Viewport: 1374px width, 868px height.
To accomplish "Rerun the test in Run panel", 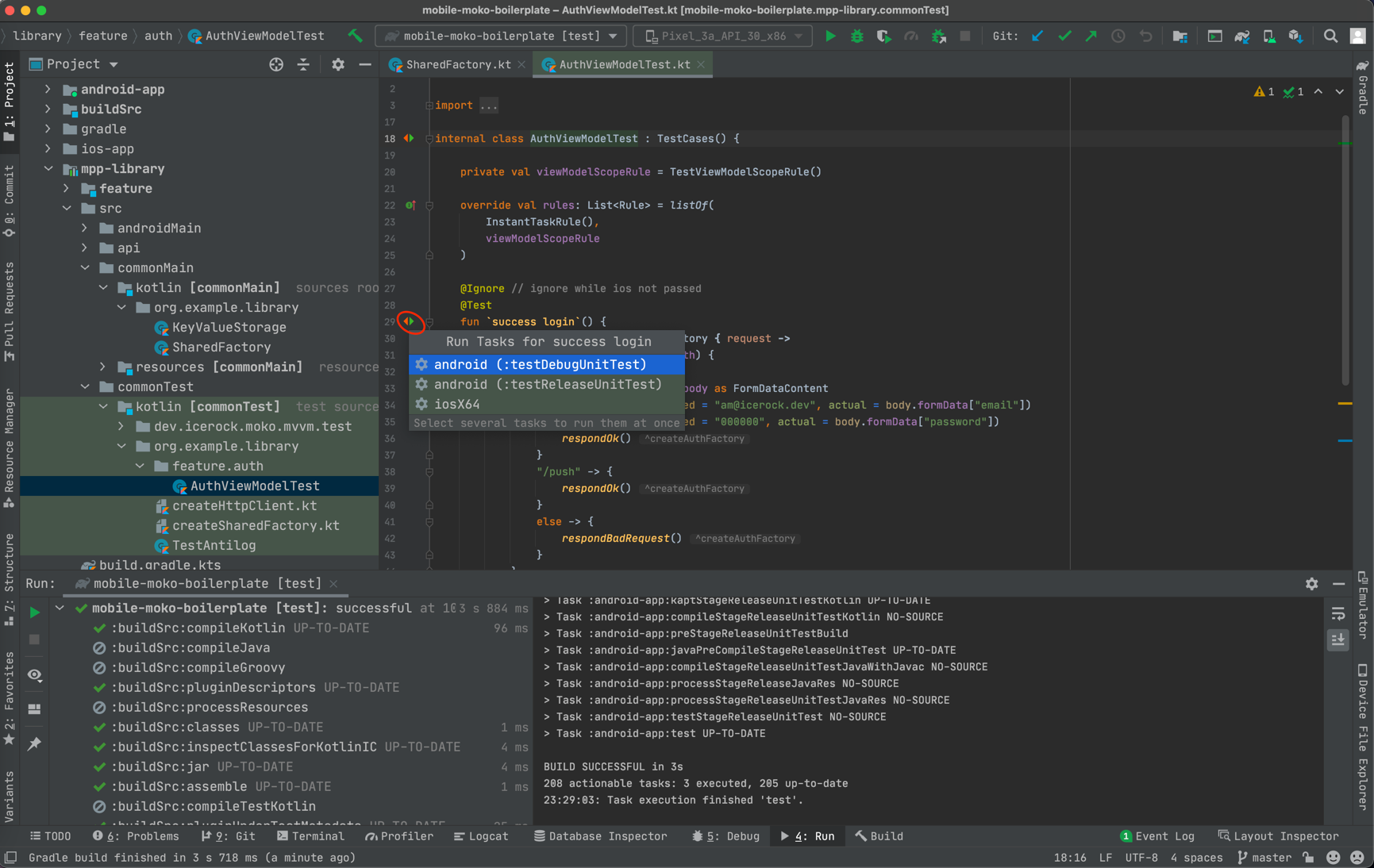I will pyautogui.click(x=34, y=613).
